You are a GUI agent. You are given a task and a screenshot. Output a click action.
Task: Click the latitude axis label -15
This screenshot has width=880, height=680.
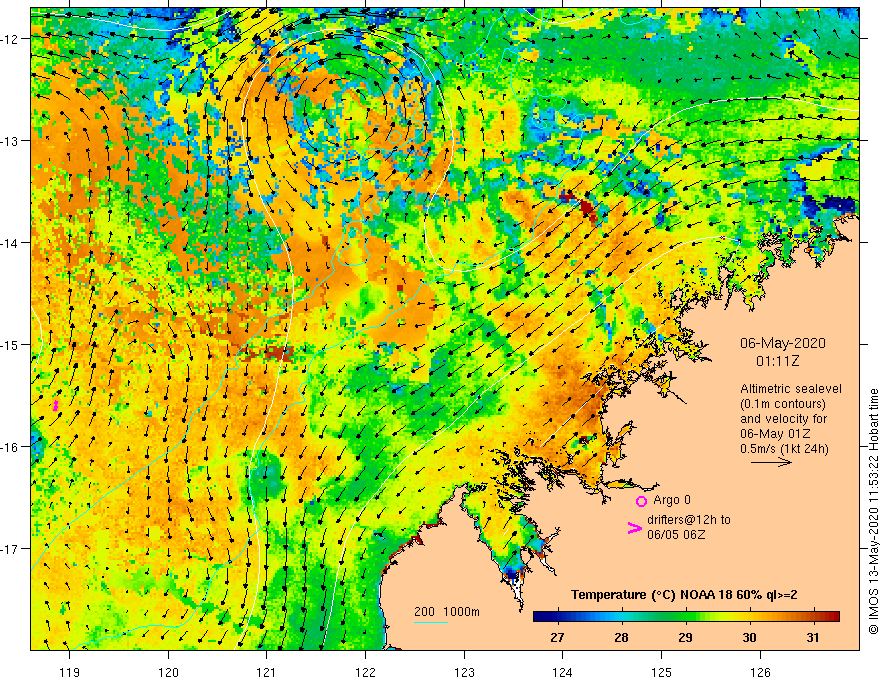coord(10,345)
